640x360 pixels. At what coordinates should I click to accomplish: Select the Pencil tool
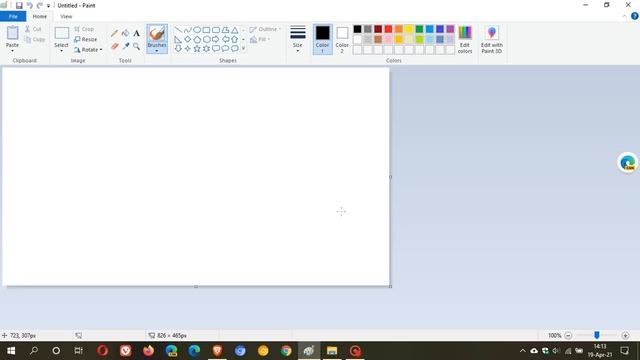click(x=115, y=33)
